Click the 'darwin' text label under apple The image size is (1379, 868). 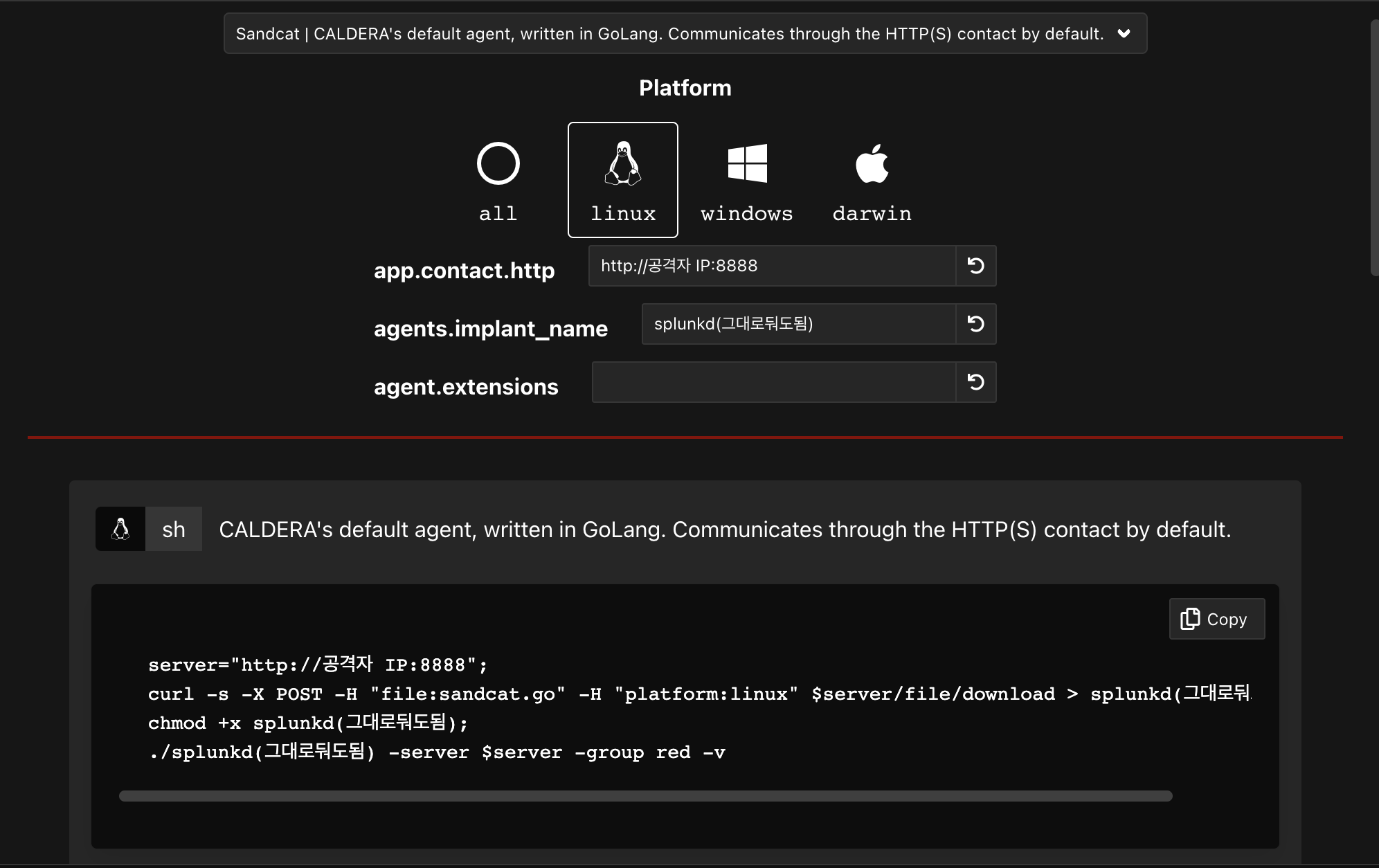click(872, 214)
